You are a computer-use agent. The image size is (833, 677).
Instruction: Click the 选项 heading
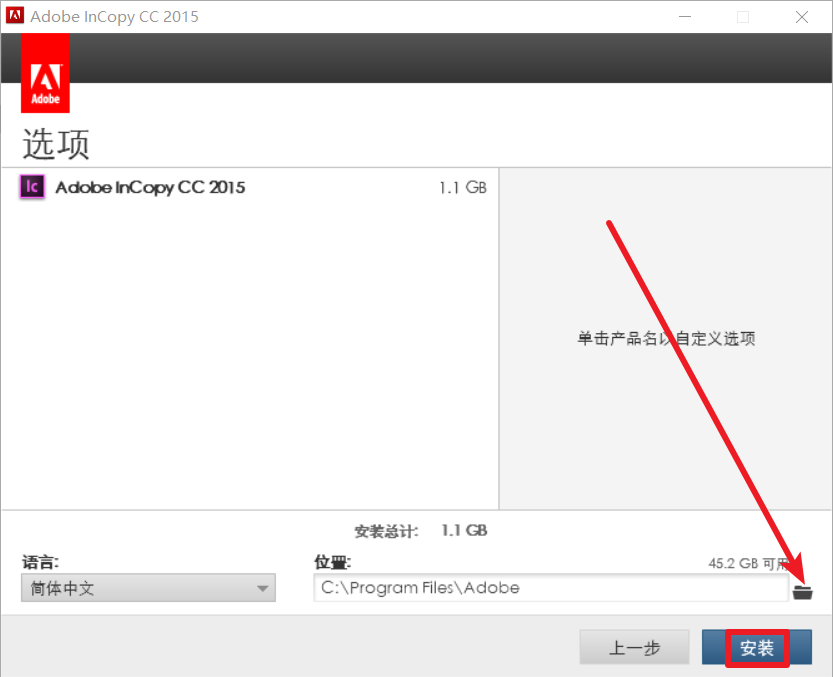coord(56,143)
